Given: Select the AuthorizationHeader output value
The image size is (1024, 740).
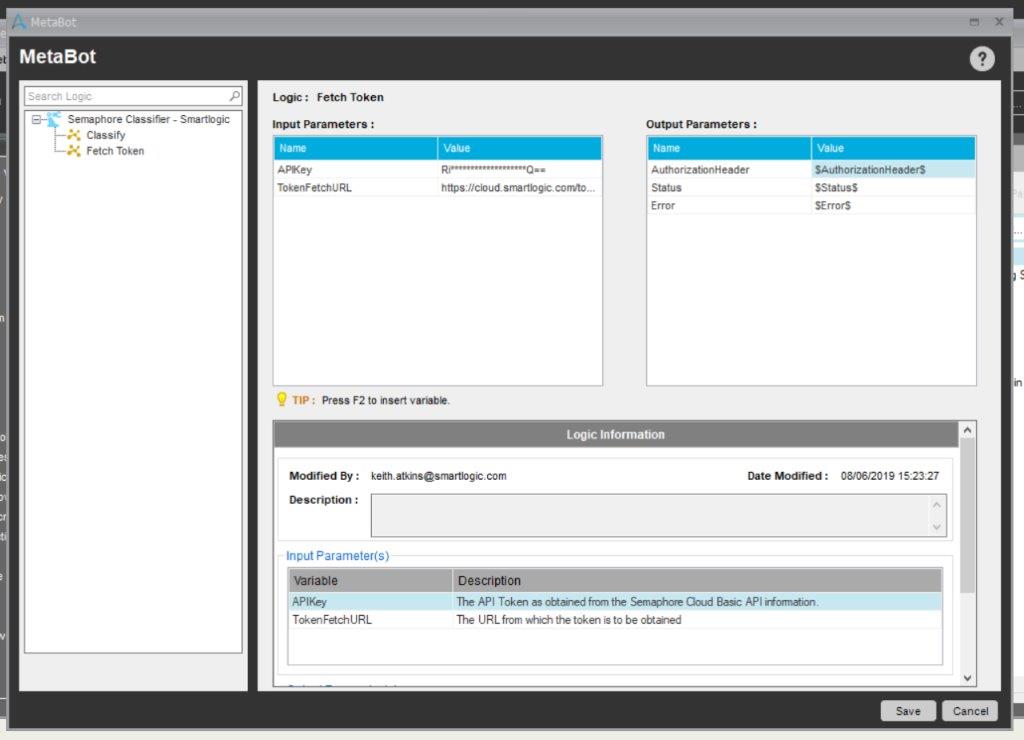Looking at the screenshot, I should pyautogui.click(x=892, y=170).
